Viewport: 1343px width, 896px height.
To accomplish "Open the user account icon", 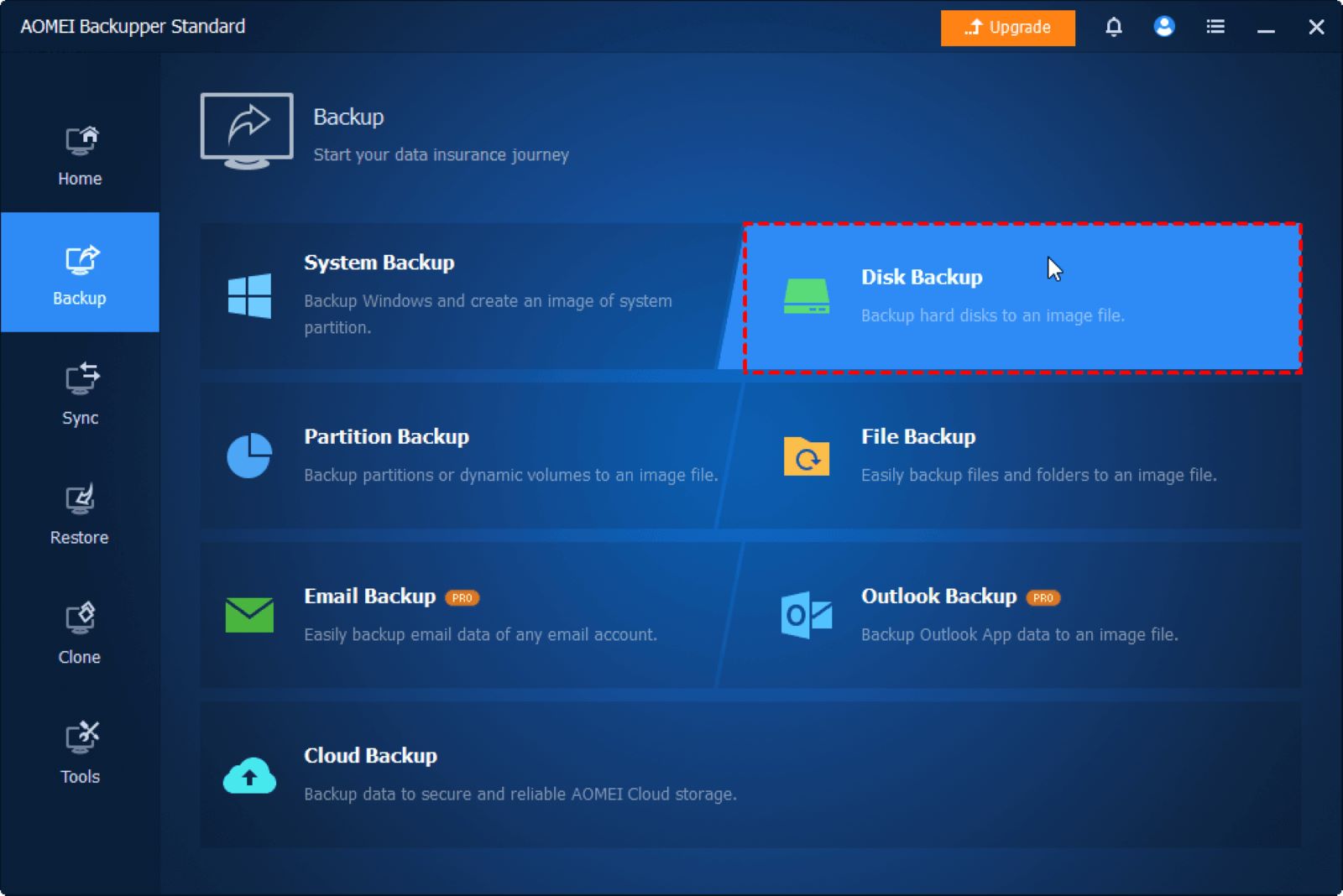I will click(x=1164, y=27).
